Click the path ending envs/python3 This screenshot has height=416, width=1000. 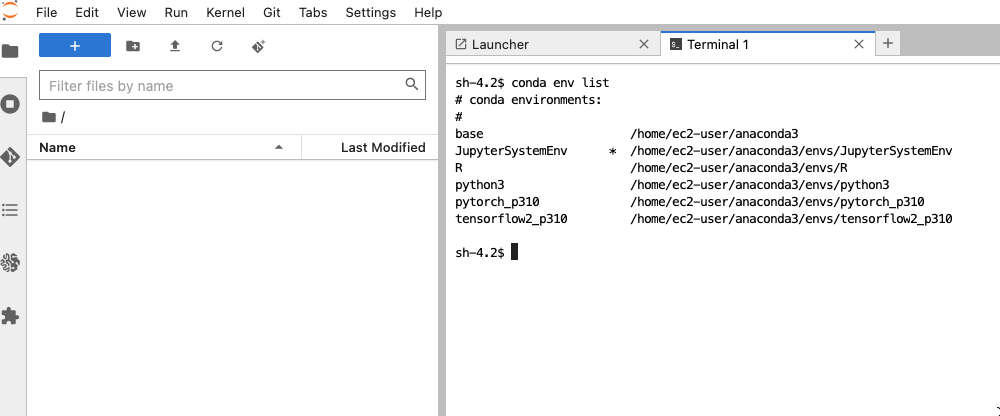pos(760,185)
